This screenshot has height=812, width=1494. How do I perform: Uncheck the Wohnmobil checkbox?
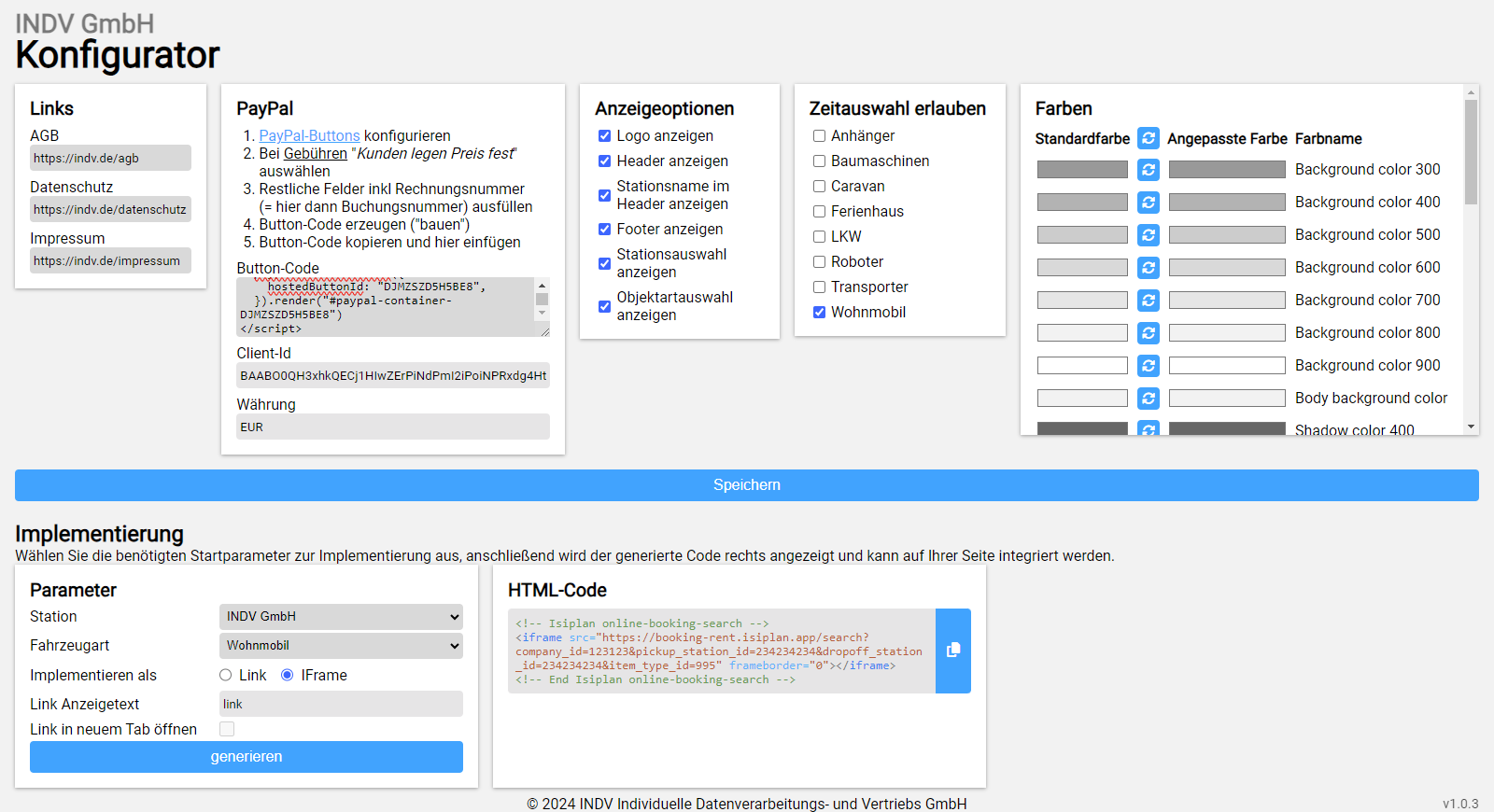819,313
